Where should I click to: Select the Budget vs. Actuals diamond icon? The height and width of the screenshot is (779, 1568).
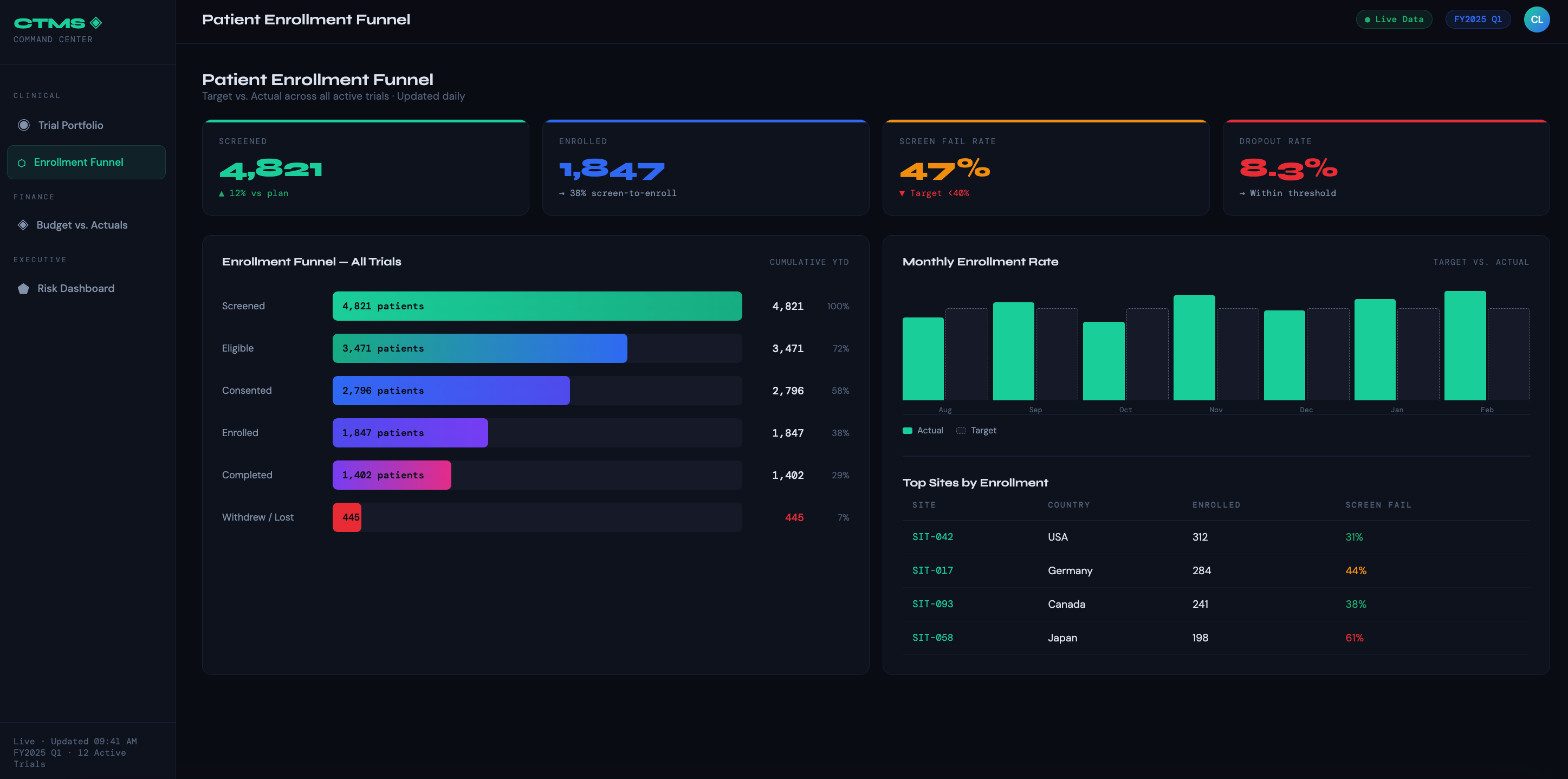[x=23, y=225]
